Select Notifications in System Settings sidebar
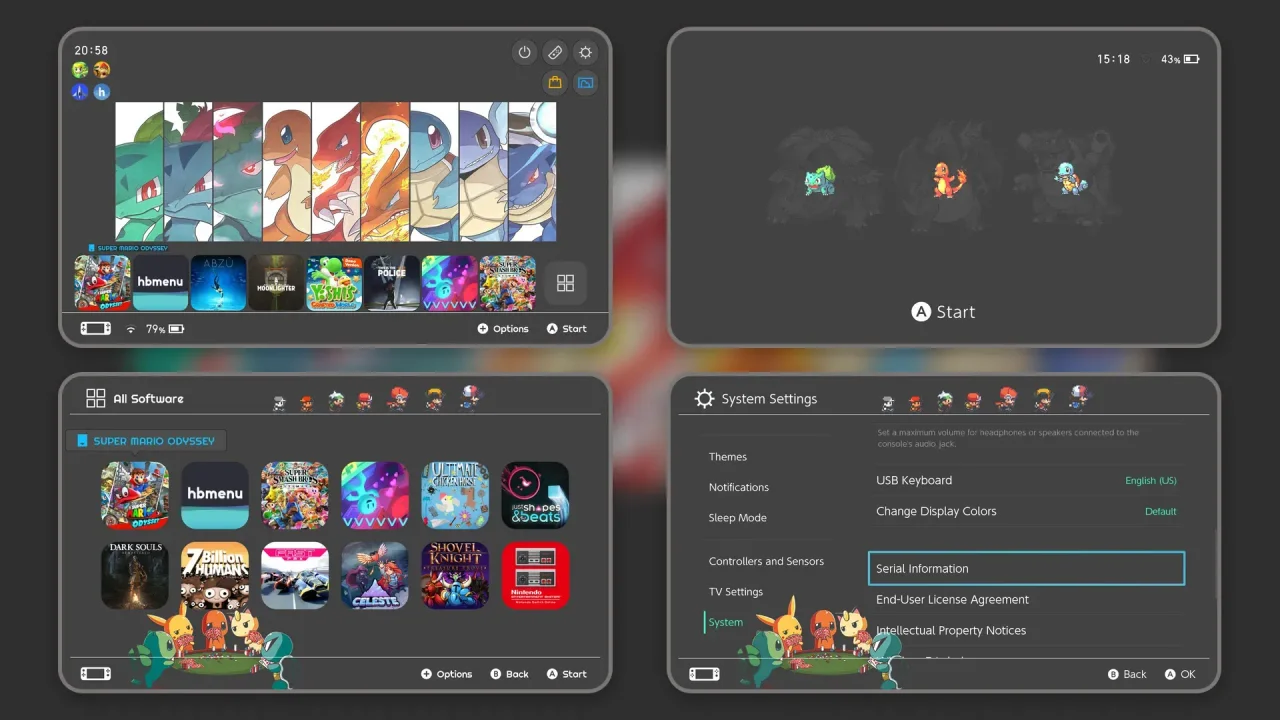Image resolution: width=1280 pixels, height=720 pixels. pyautogui.click(x=739, y=487)
